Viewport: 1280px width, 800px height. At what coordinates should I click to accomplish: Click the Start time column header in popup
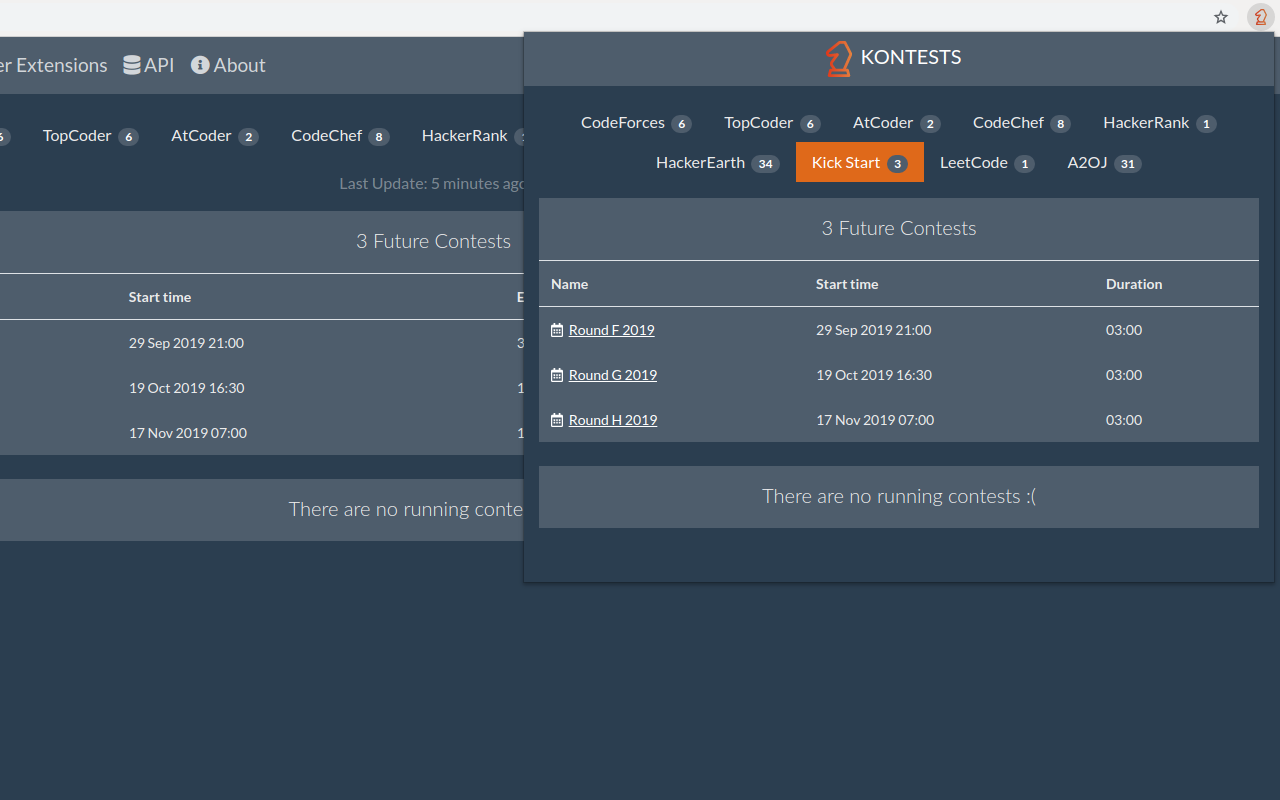tap(847, 284)
